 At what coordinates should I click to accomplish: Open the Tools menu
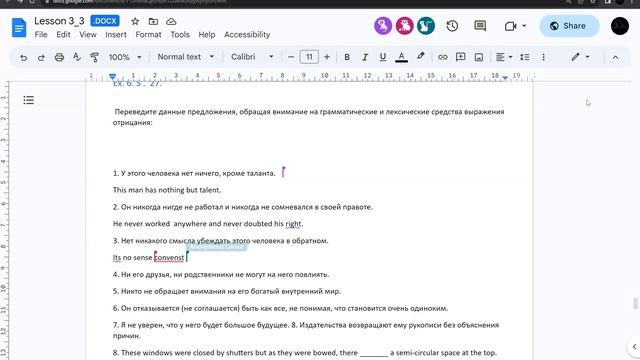tap(180, 35)
